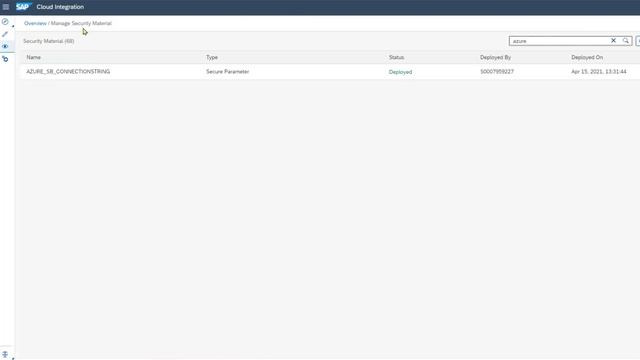Click Manage Security Material breadcrumb text
640x360 pixels.
pos(81,23)
